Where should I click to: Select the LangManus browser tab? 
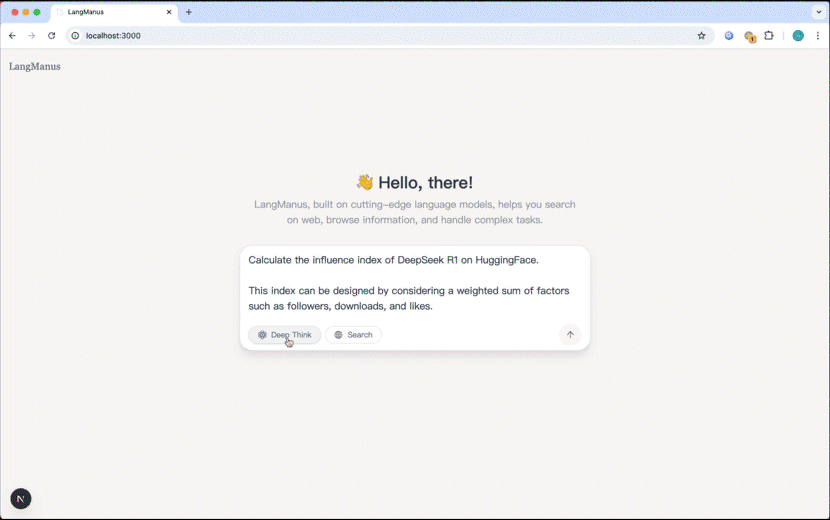[x=114, y=12]
